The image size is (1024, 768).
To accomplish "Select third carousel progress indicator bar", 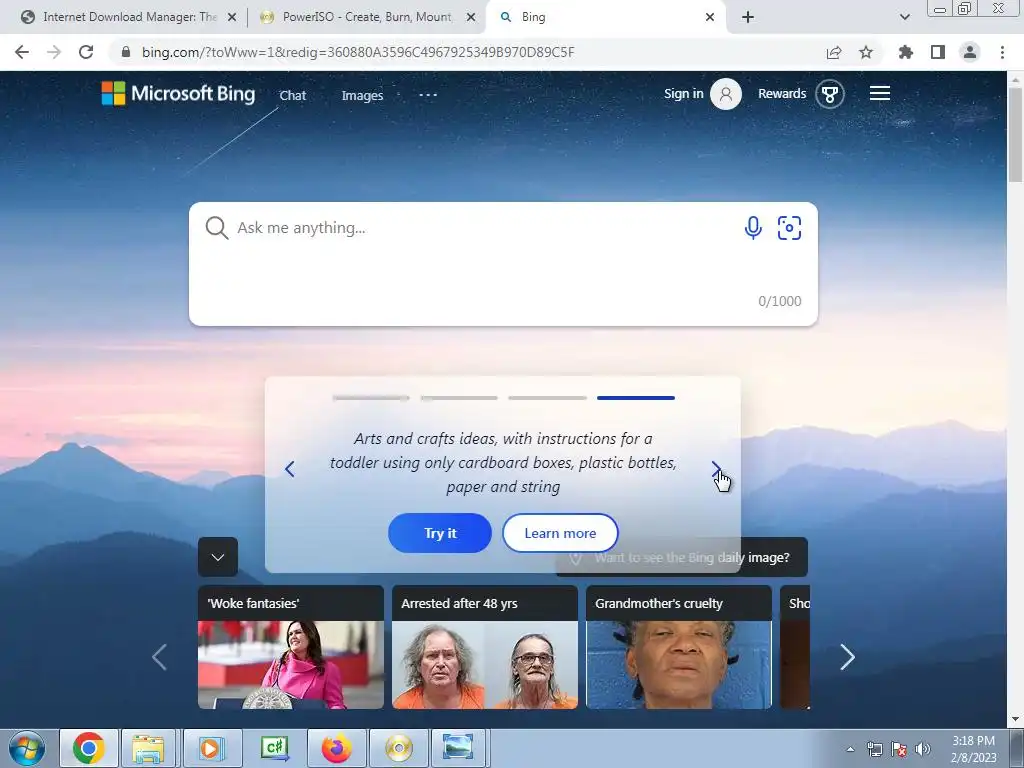I will [x=547, y=398].
